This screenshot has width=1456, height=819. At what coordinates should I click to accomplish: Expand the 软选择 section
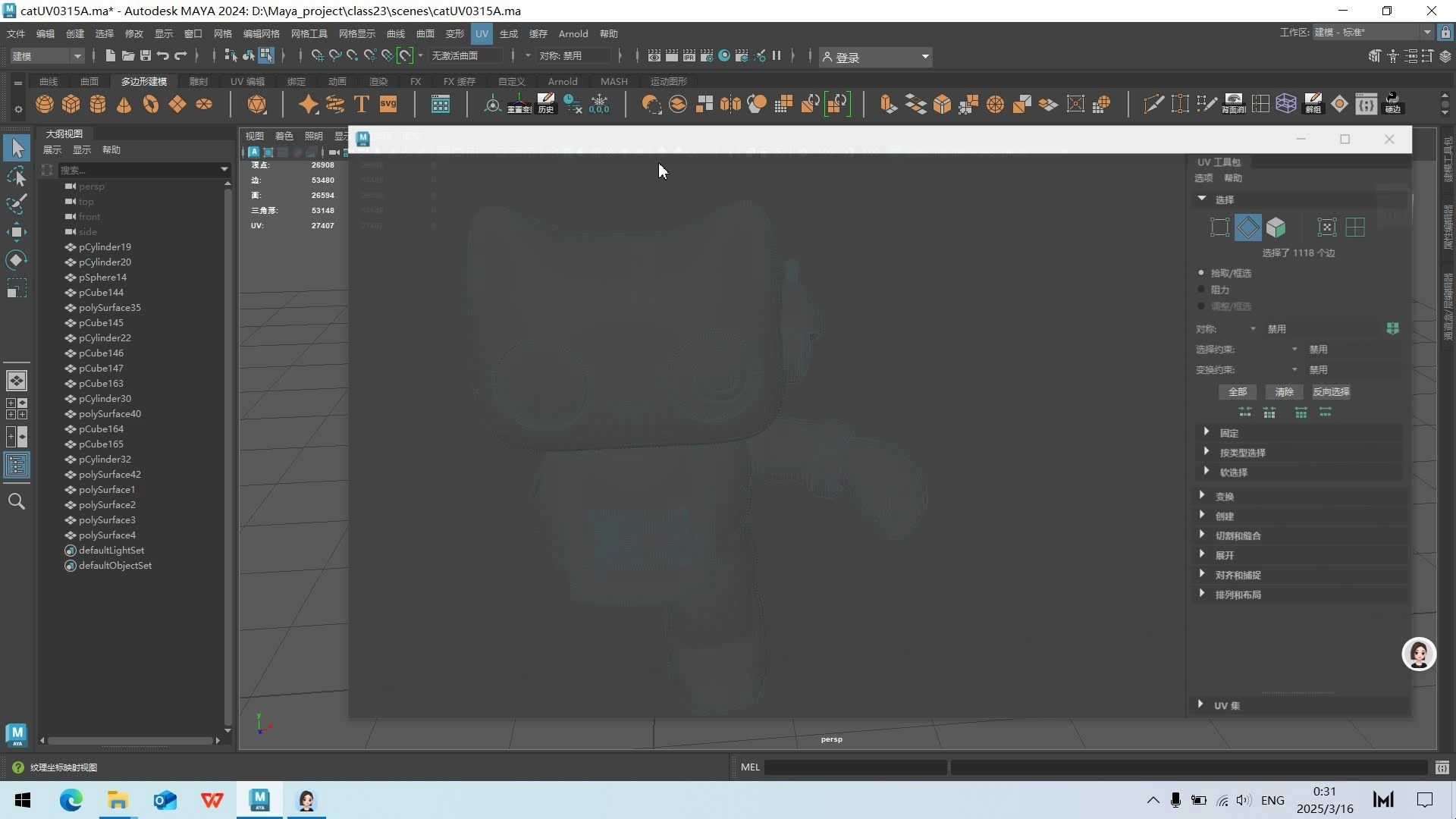[1207, 472]
